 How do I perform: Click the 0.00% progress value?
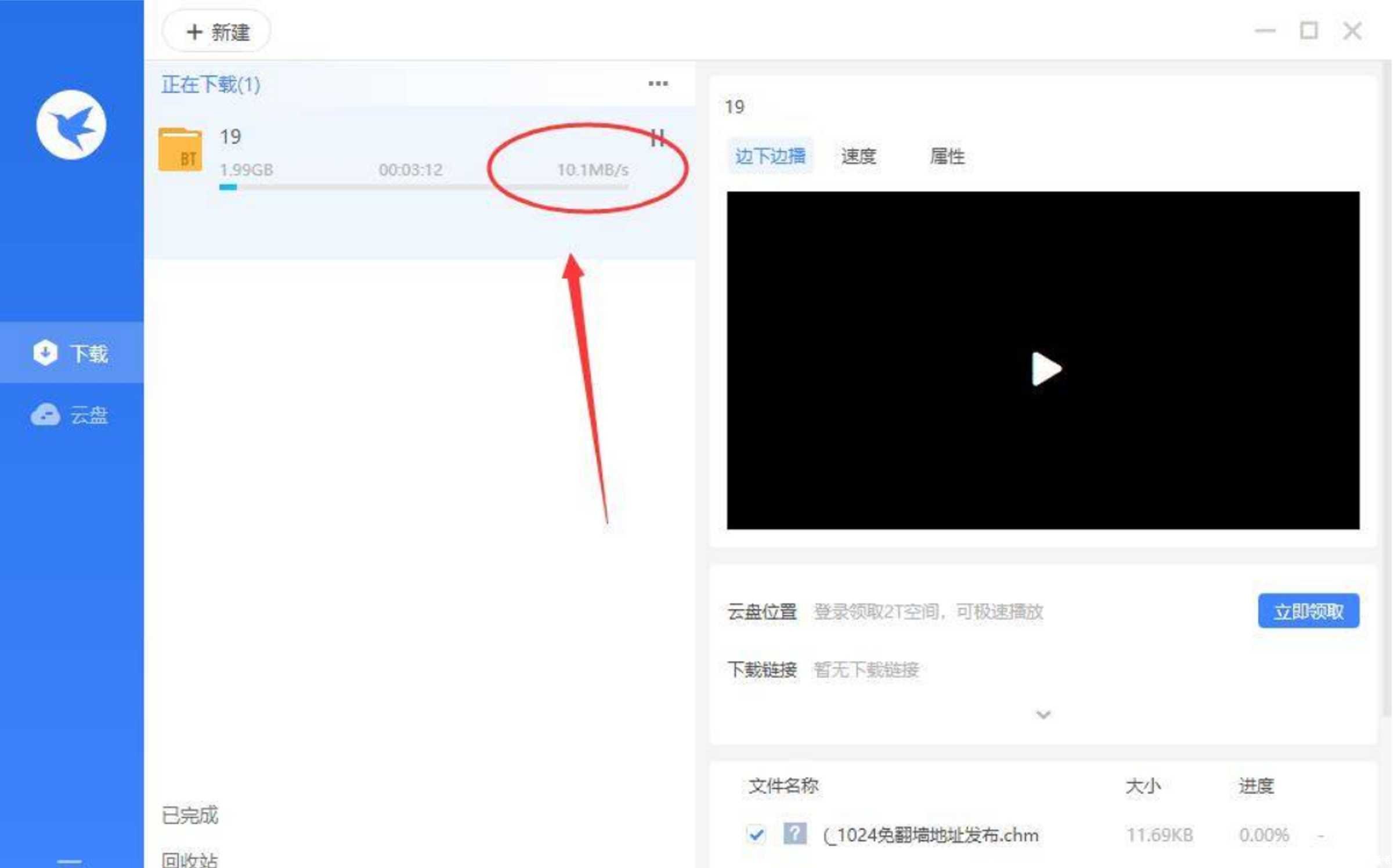tap(1264, 835)
